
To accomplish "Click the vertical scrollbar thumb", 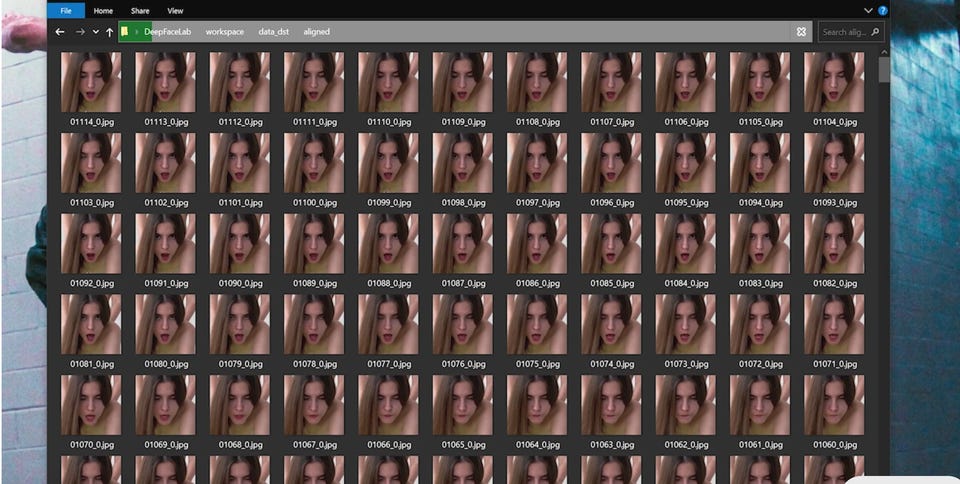I will 884,70.
